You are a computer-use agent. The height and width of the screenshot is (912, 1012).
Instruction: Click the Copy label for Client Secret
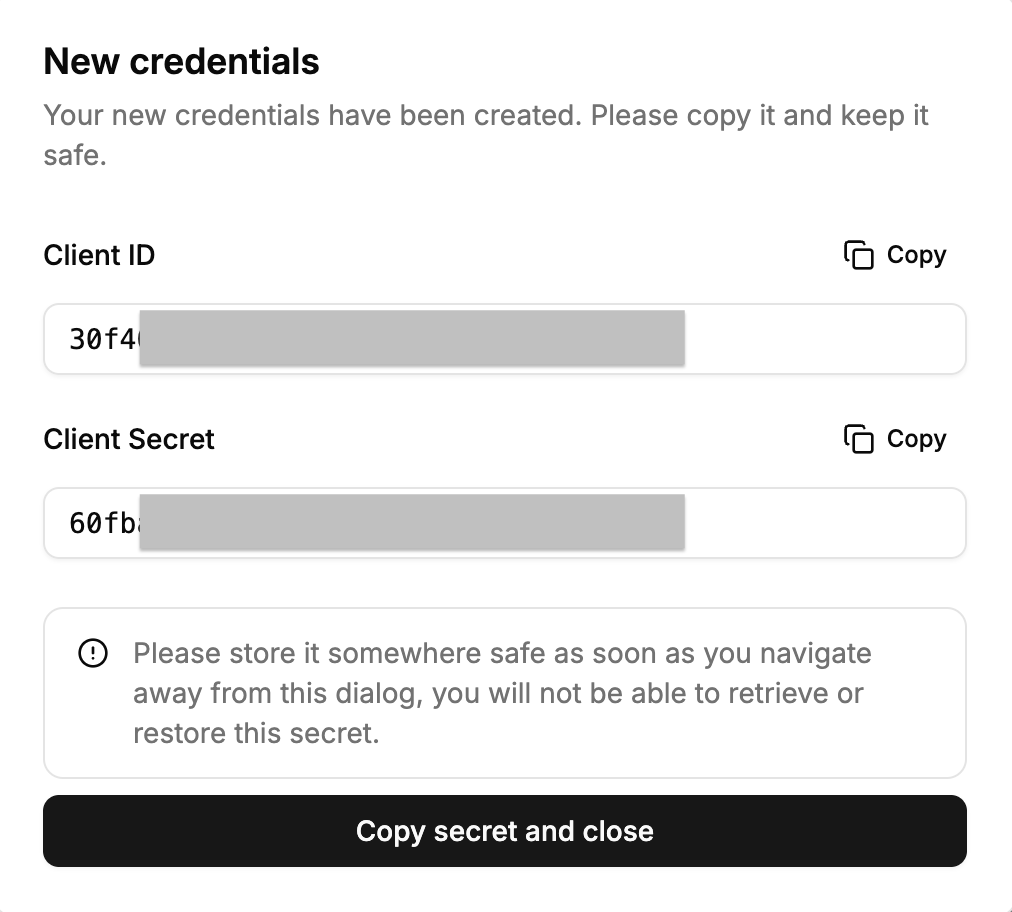coord(915,439)
